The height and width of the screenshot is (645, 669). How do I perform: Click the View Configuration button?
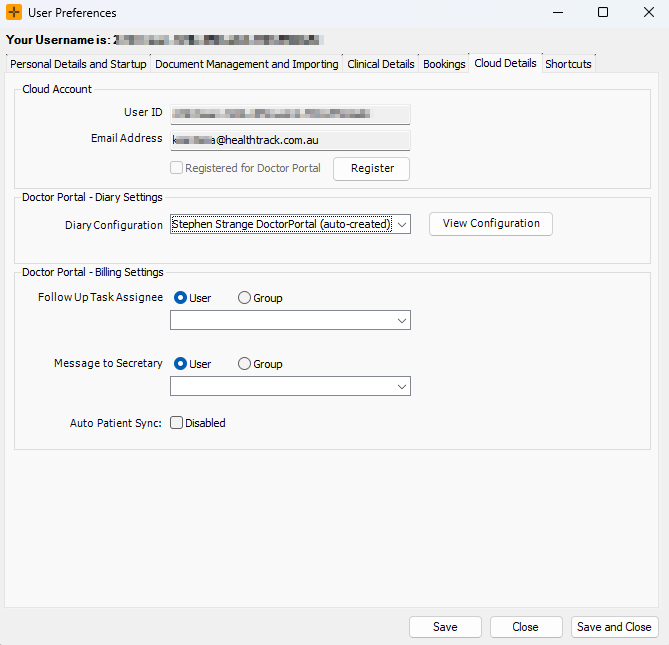[491, 224]
